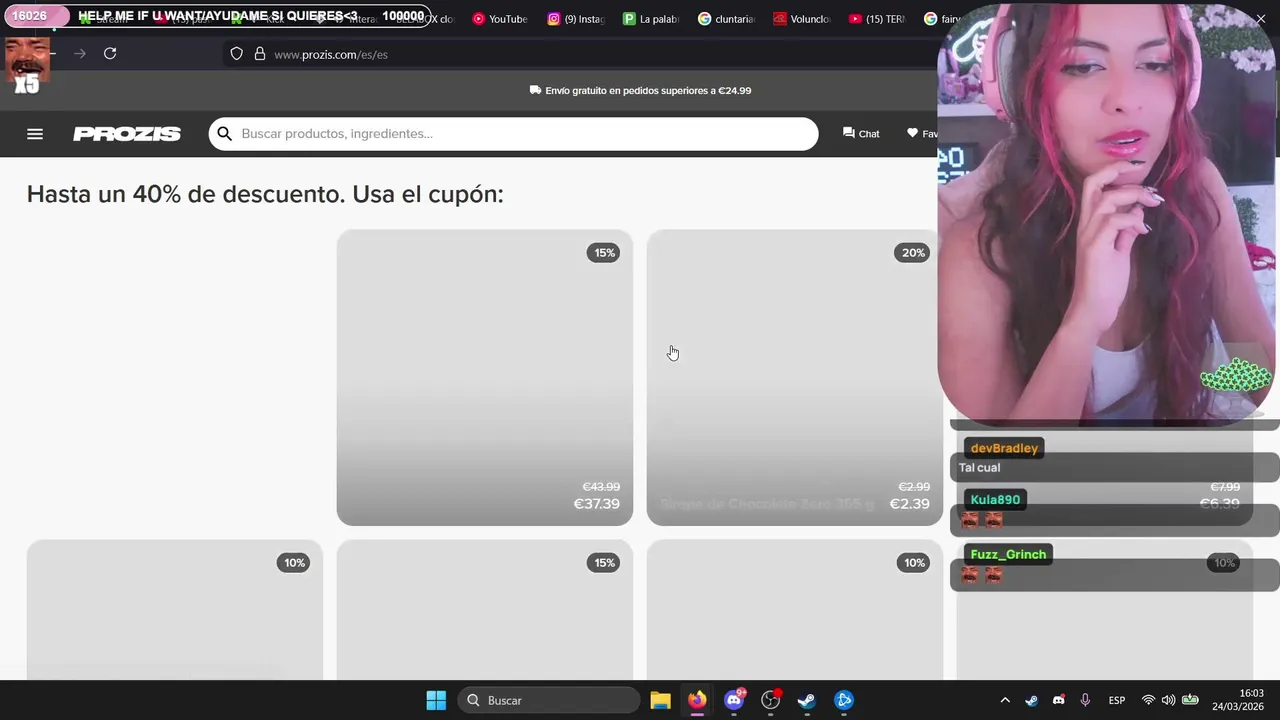Open the Prozis Chat

click(x=861, y=134)
